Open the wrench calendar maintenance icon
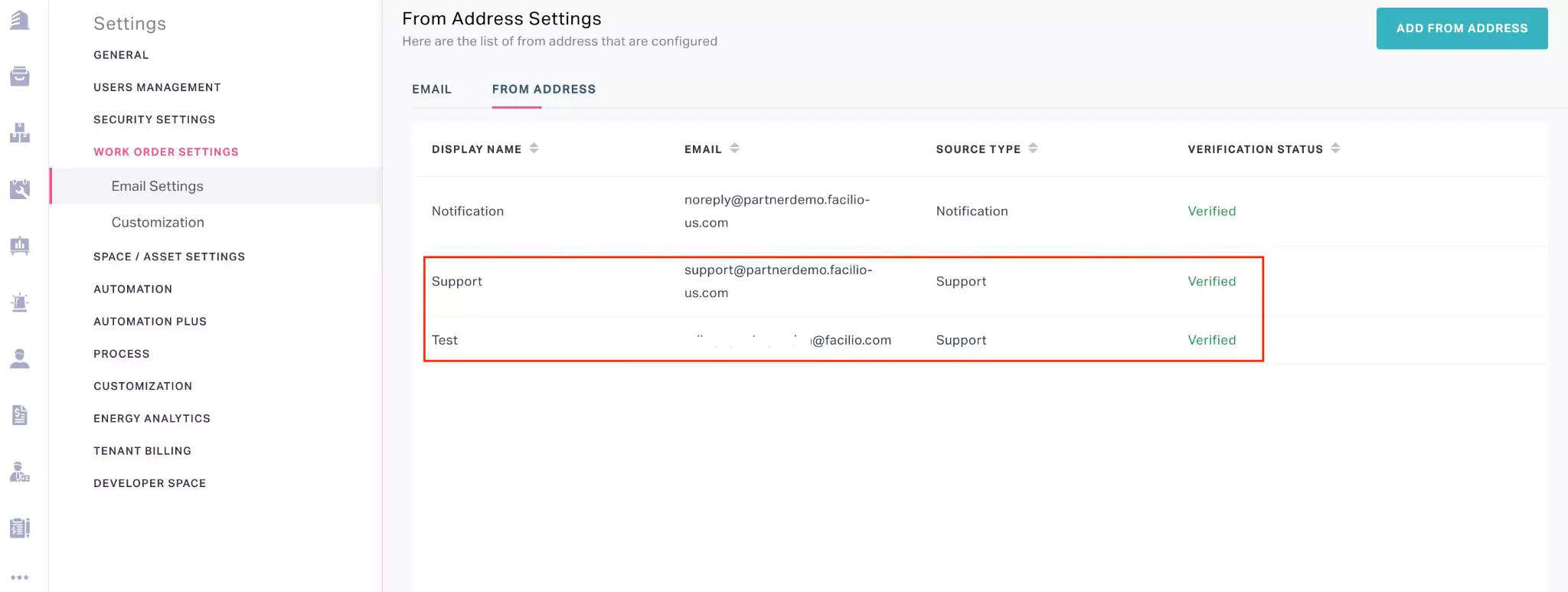Screen dimensions: 1568x592 [x=20, y=189]
